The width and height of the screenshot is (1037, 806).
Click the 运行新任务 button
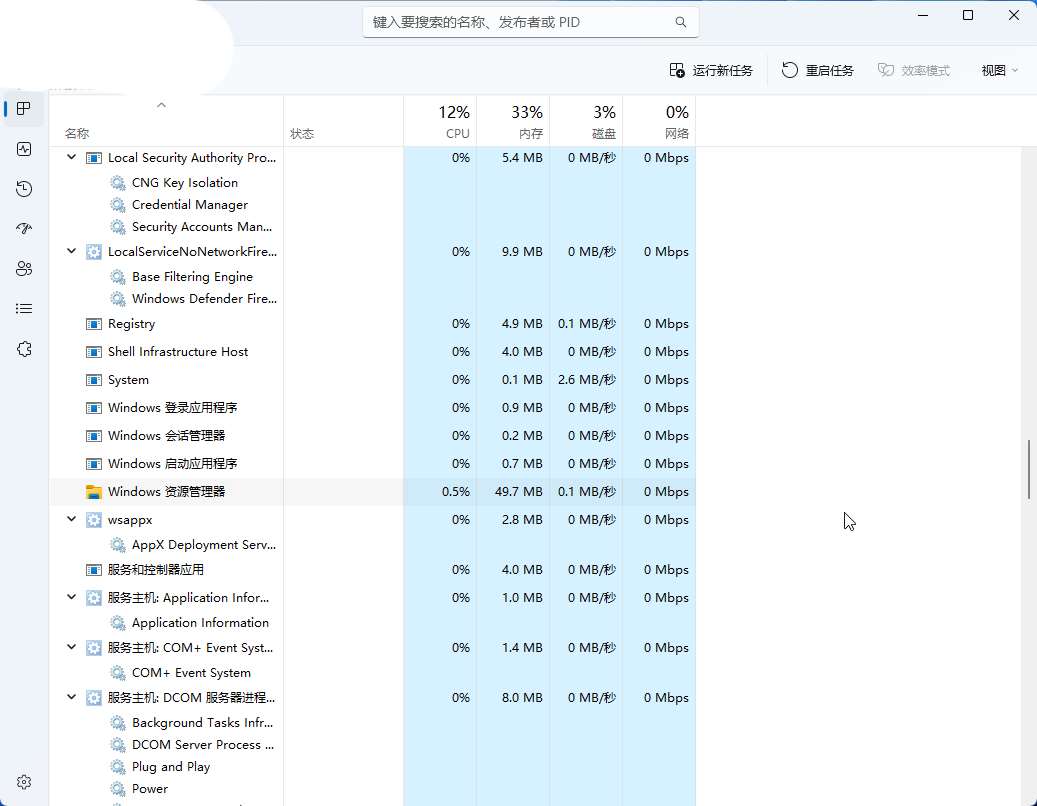click(x=711, y=70)
